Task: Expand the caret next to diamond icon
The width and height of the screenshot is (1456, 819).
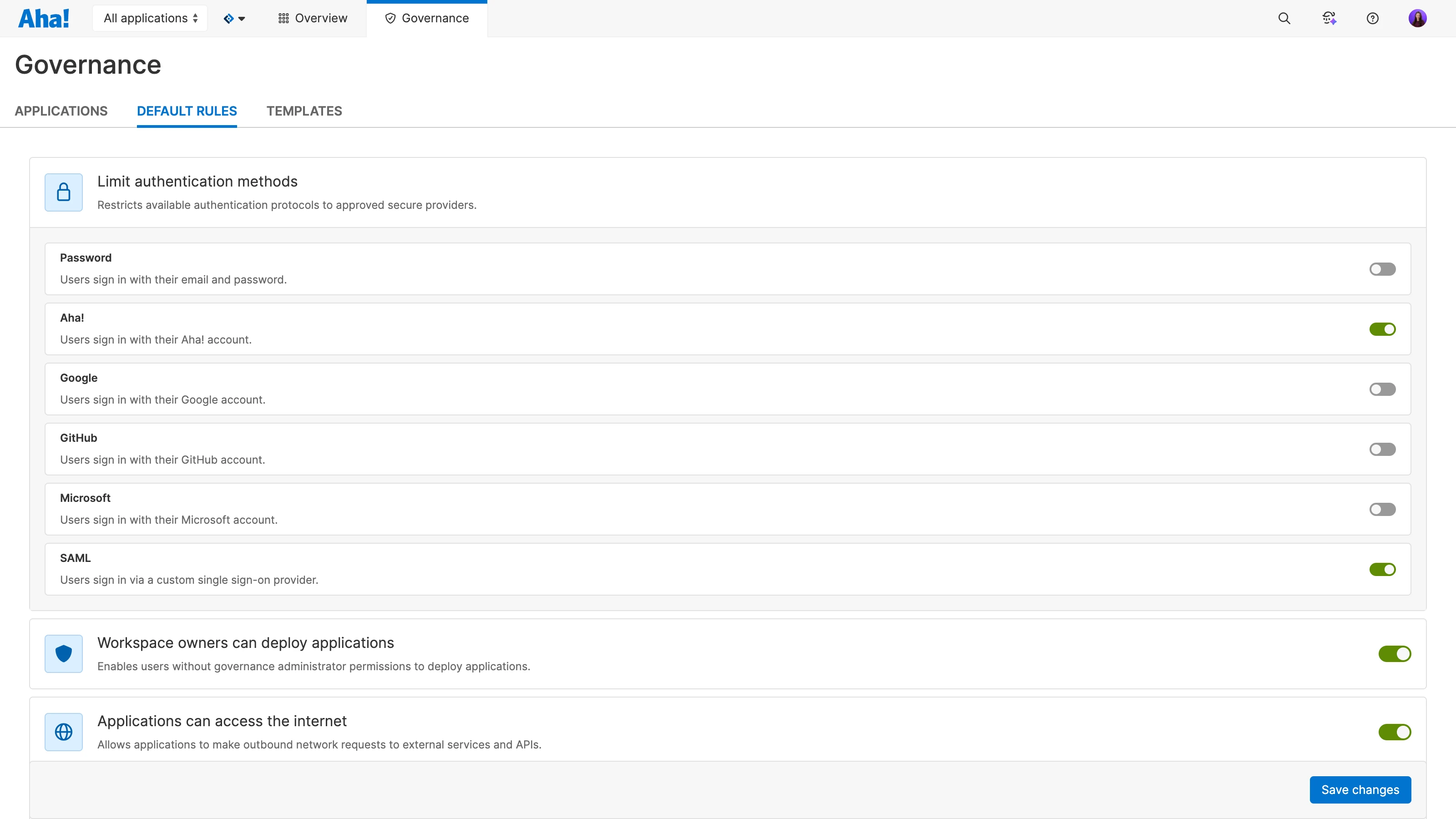Action: click(242, 19)
